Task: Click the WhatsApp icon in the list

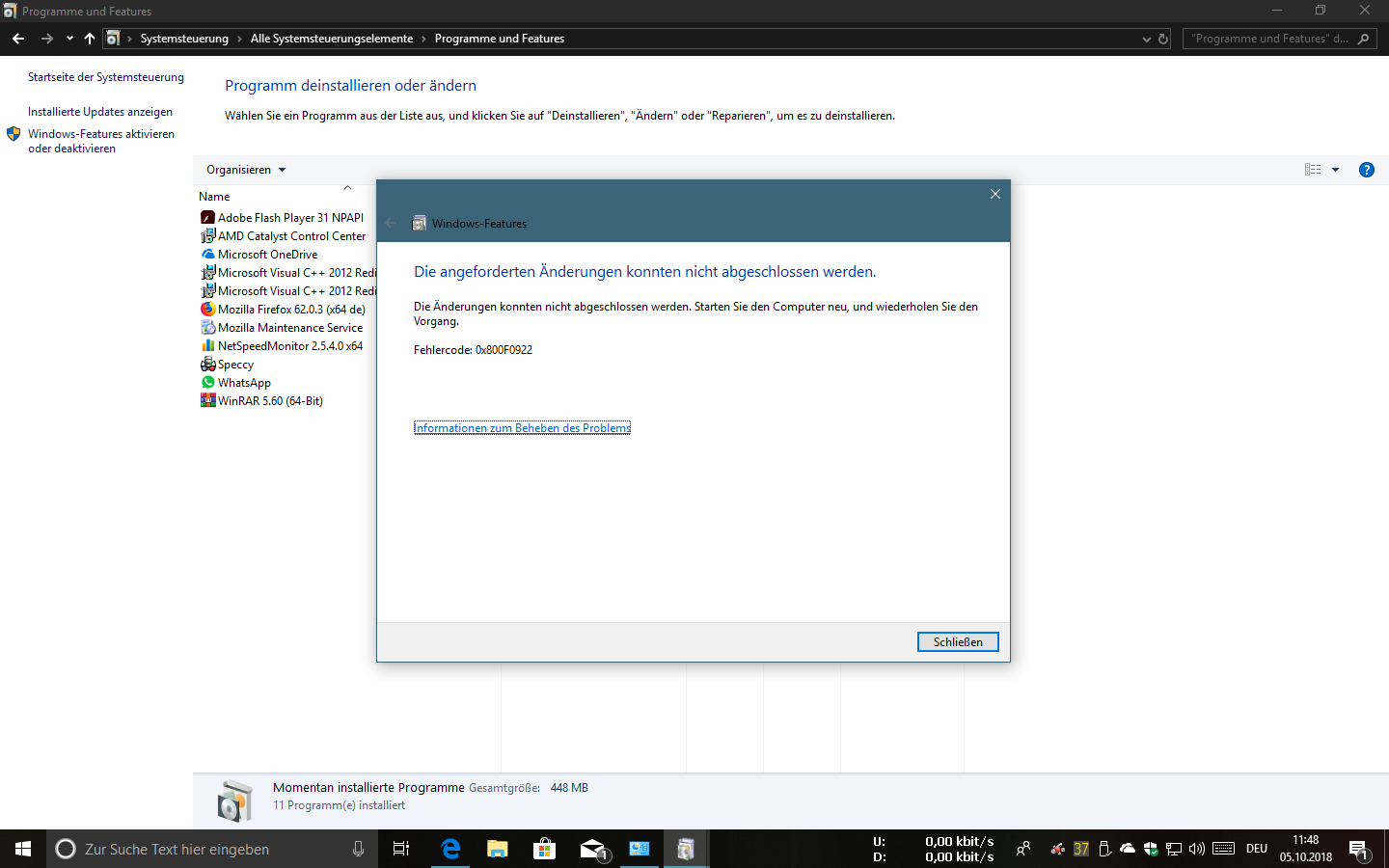Action: click(207, 383)
